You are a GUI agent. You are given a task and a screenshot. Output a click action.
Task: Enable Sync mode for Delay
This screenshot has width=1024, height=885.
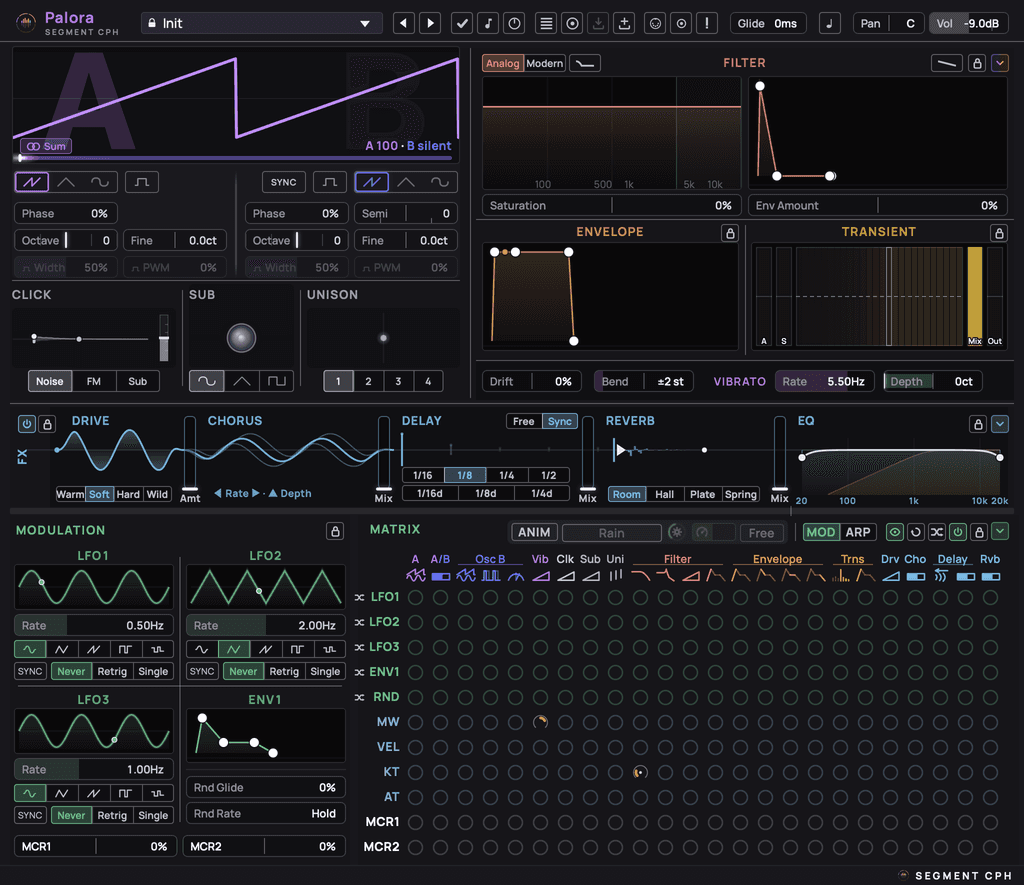click(560, 421)
